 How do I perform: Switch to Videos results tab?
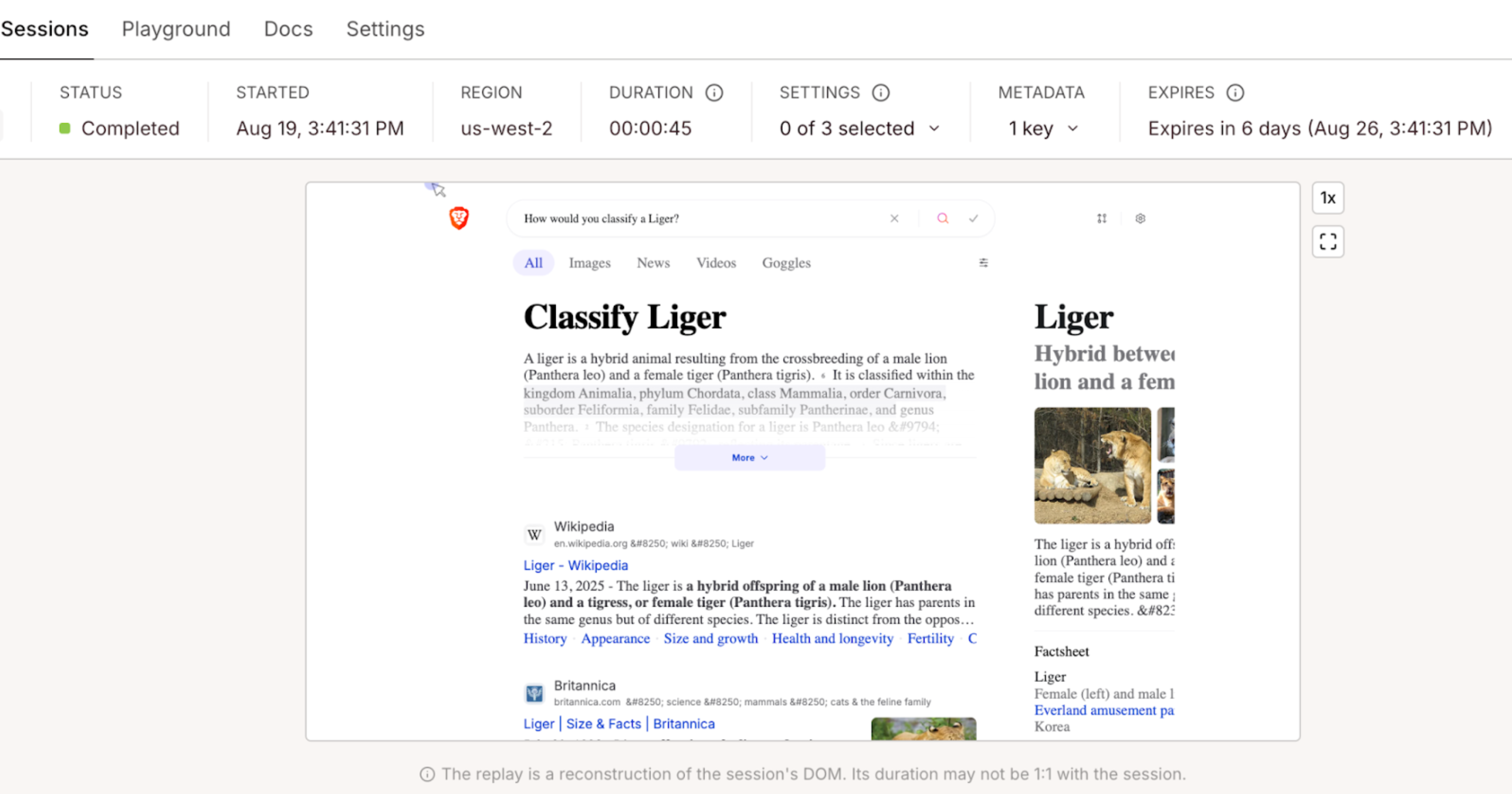click(716, 263)
